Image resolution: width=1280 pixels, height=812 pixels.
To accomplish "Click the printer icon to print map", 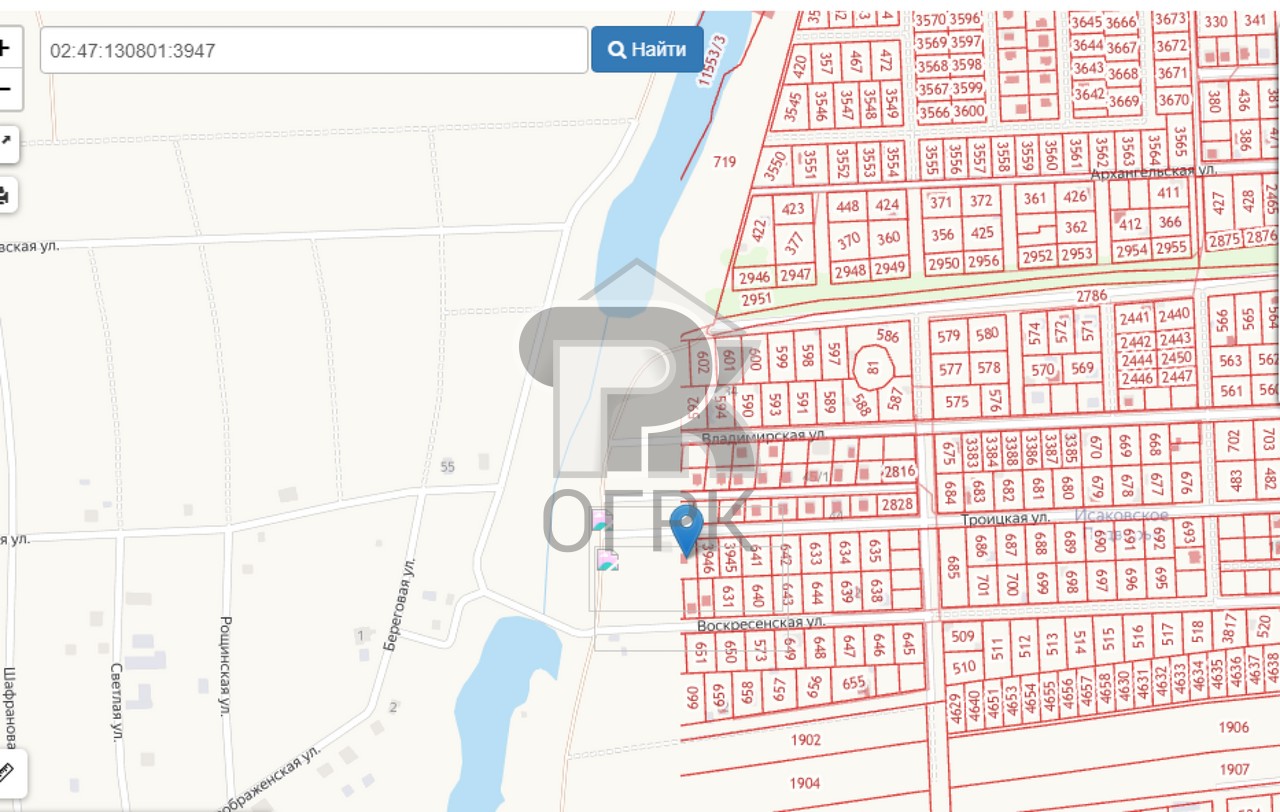I will pos(6,195).
